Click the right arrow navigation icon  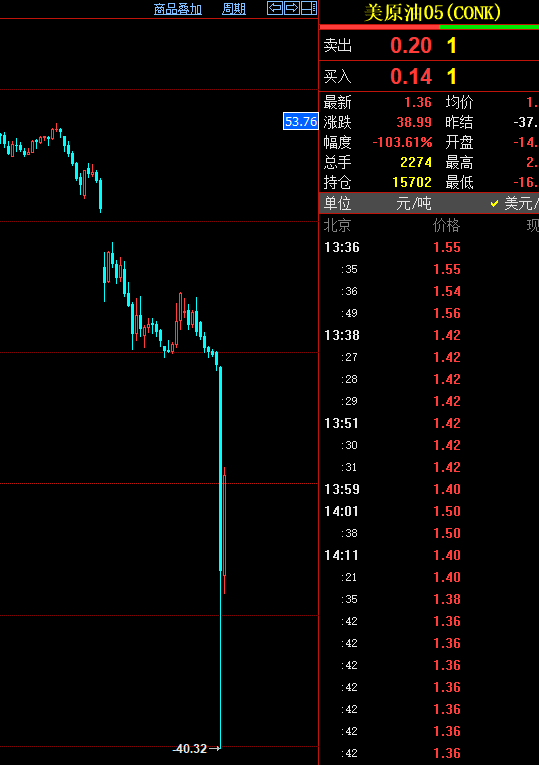point(292,8)
